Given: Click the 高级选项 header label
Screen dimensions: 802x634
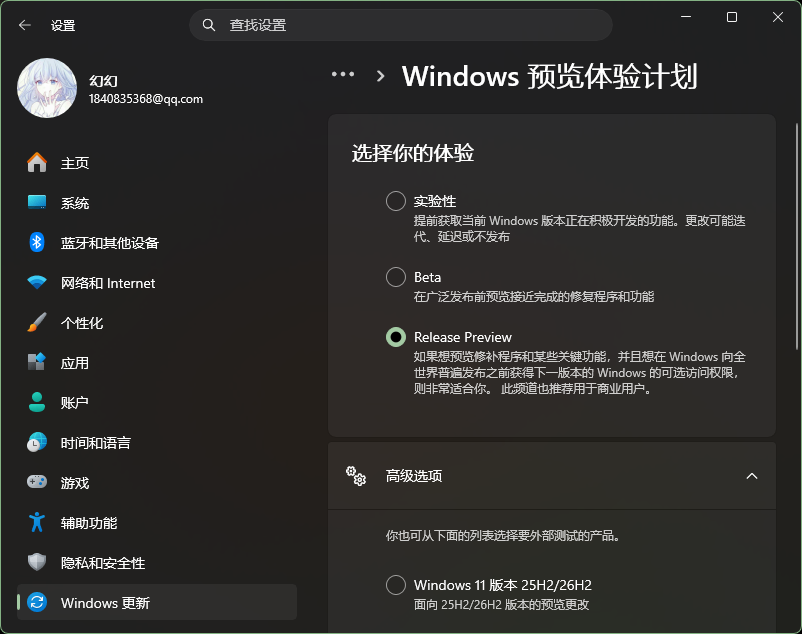Looking at the screenshot, I should [414, 476].
